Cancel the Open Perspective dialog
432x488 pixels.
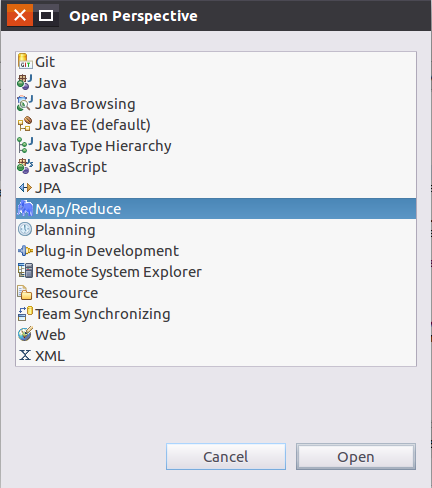click(x=226, y=457)
